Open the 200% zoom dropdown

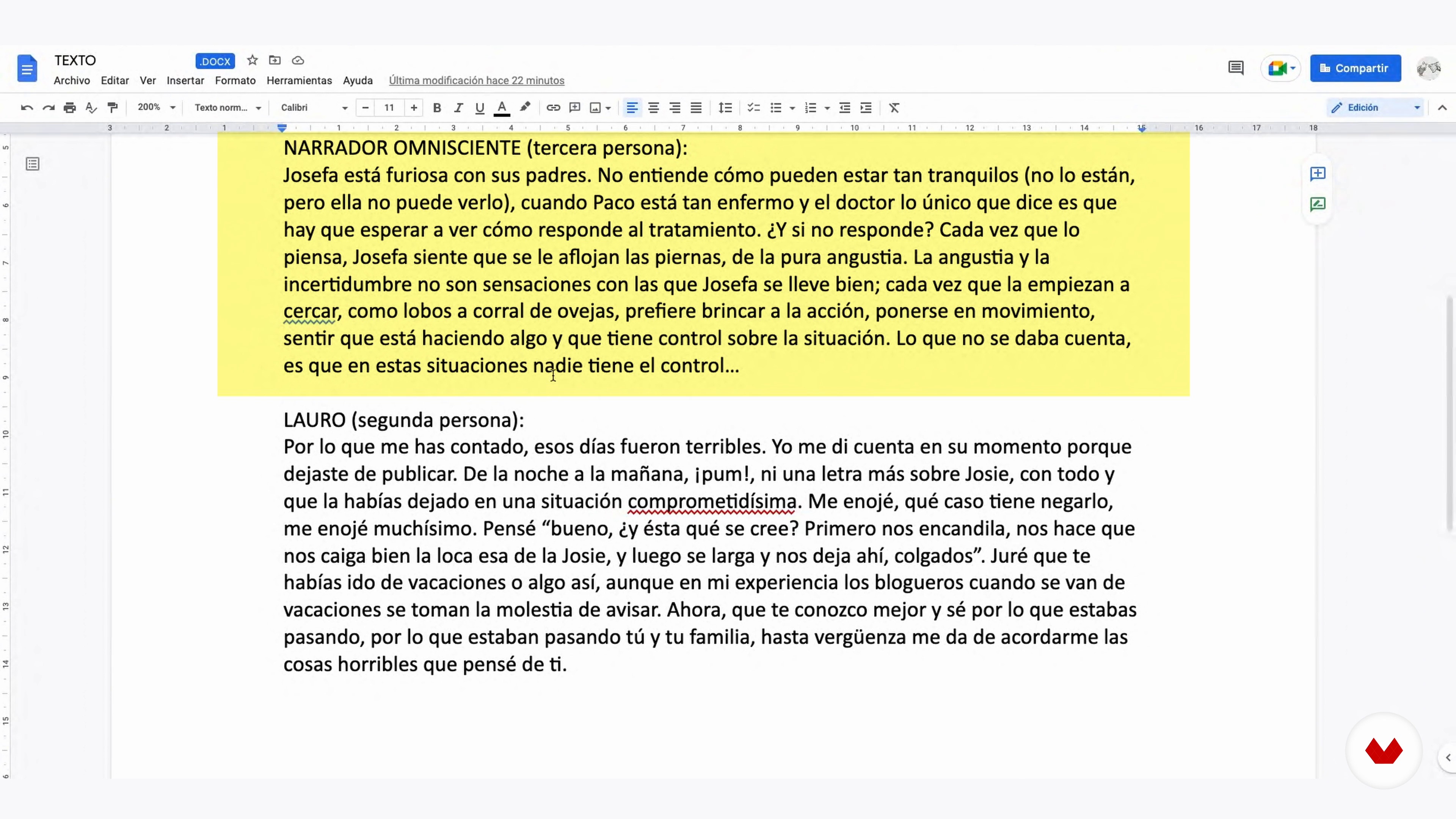[x=157, y=107]
